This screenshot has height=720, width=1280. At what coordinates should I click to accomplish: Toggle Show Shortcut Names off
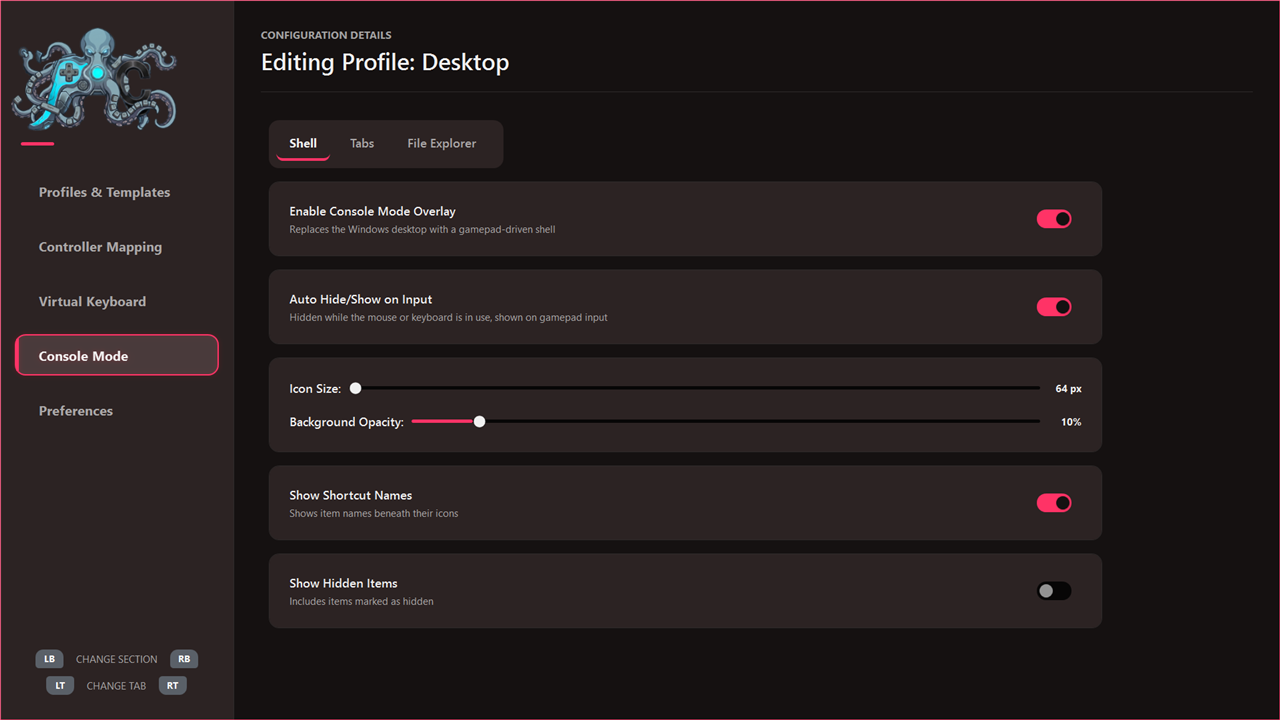coord(1054,503)
